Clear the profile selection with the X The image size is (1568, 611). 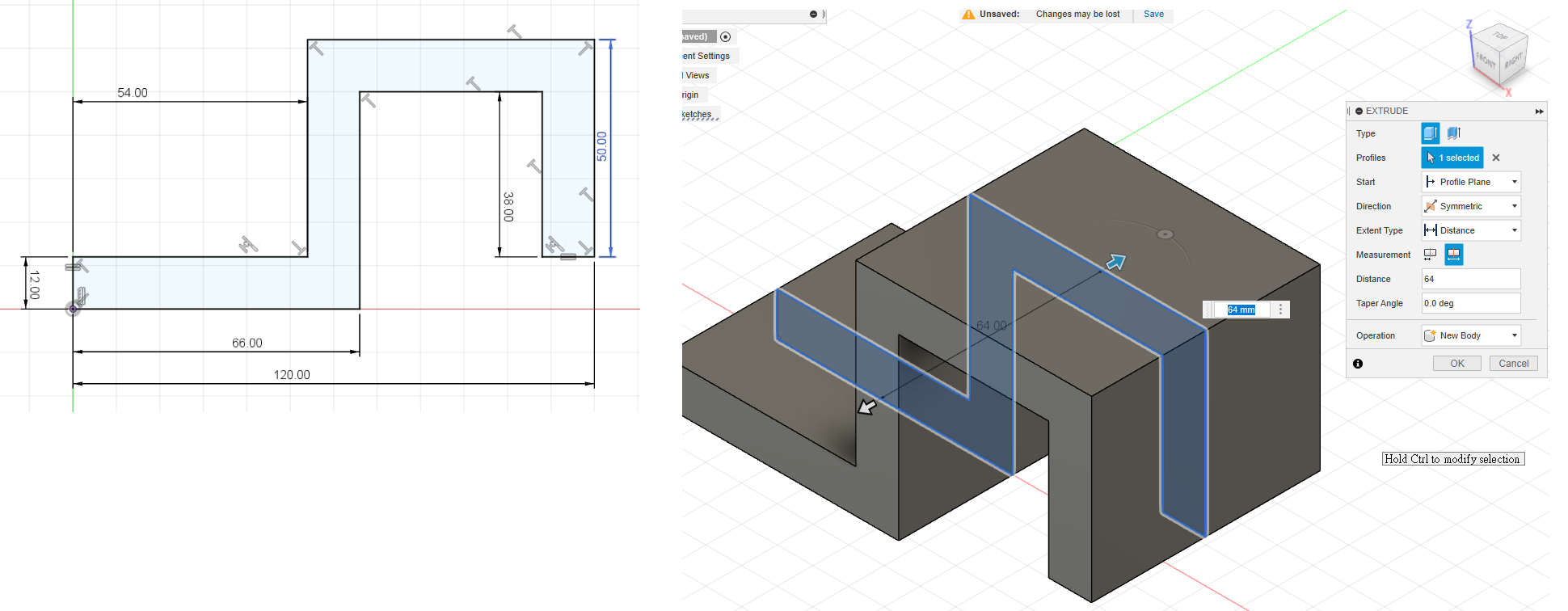pos(1496,158)
